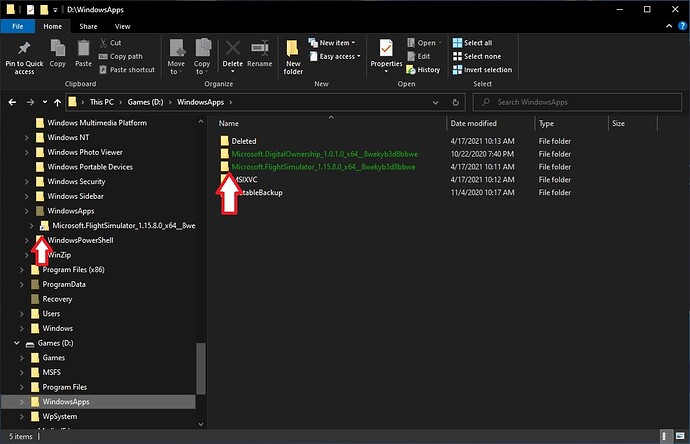This screenshot has height=444, width=690.
Task: Select WindowsApps under Games (D:) in tree
Action: click(x=66, y=402)
